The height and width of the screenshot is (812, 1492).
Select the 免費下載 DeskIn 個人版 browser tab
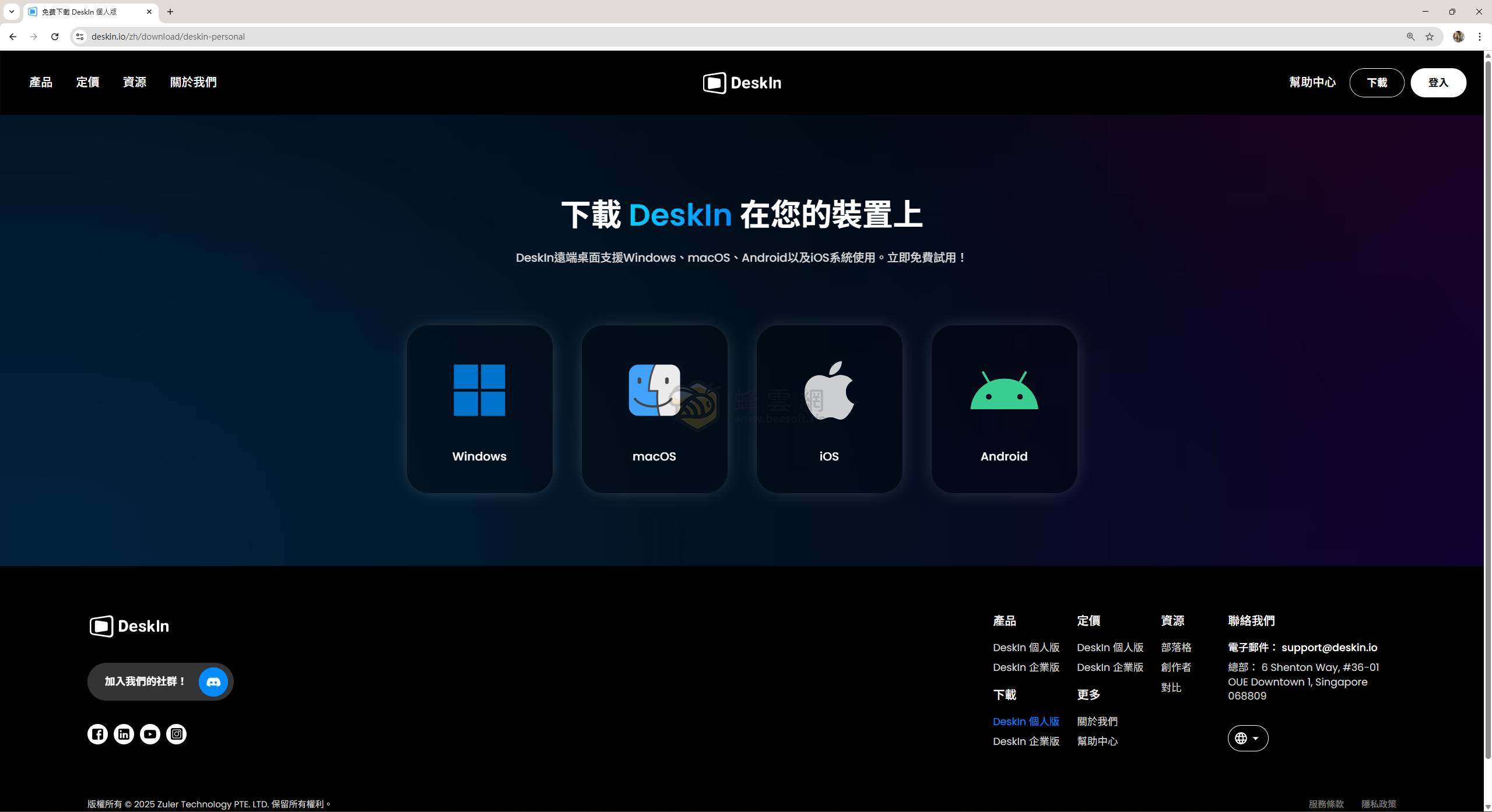90,12
